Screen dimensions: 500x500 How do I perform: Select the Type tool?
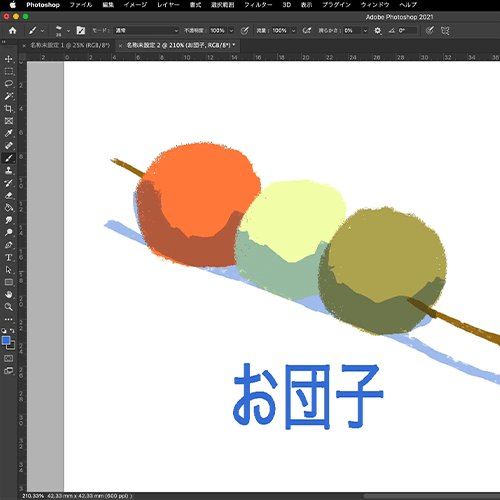[x=9, y=257]
